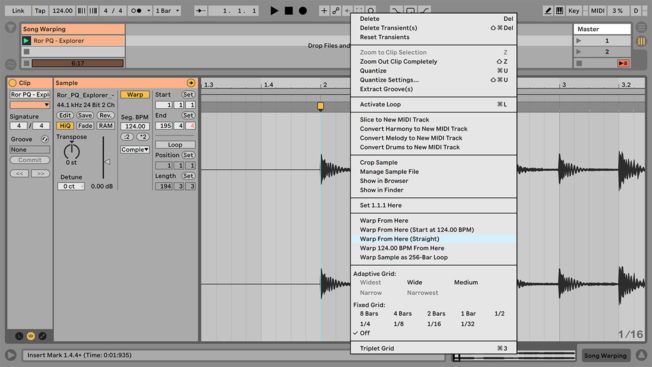652x367 pixels.
Task: Click the plus Overdub icon in the toolbar
Action: point(324,11)
